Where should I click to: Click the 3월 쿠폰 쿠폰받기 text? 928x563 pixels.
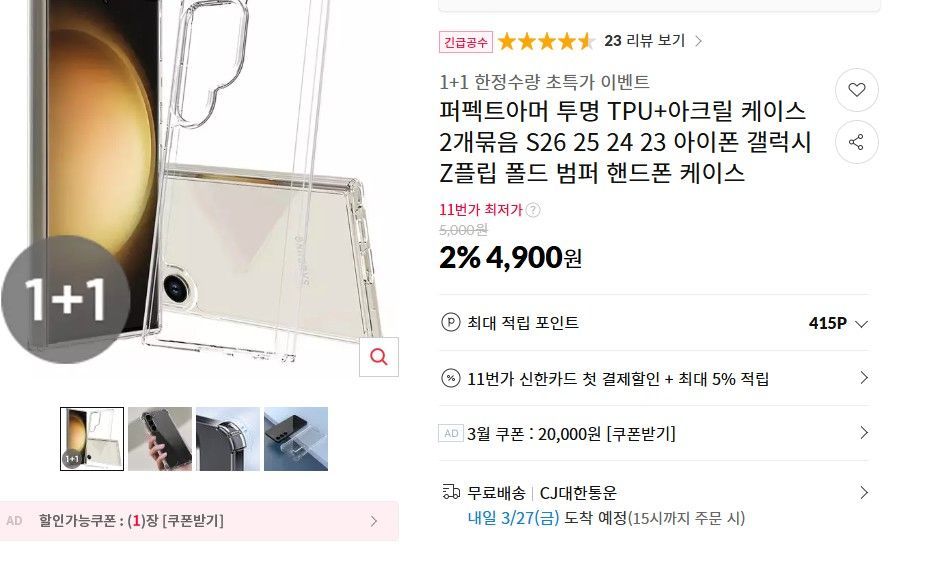[x=641, y=434]
